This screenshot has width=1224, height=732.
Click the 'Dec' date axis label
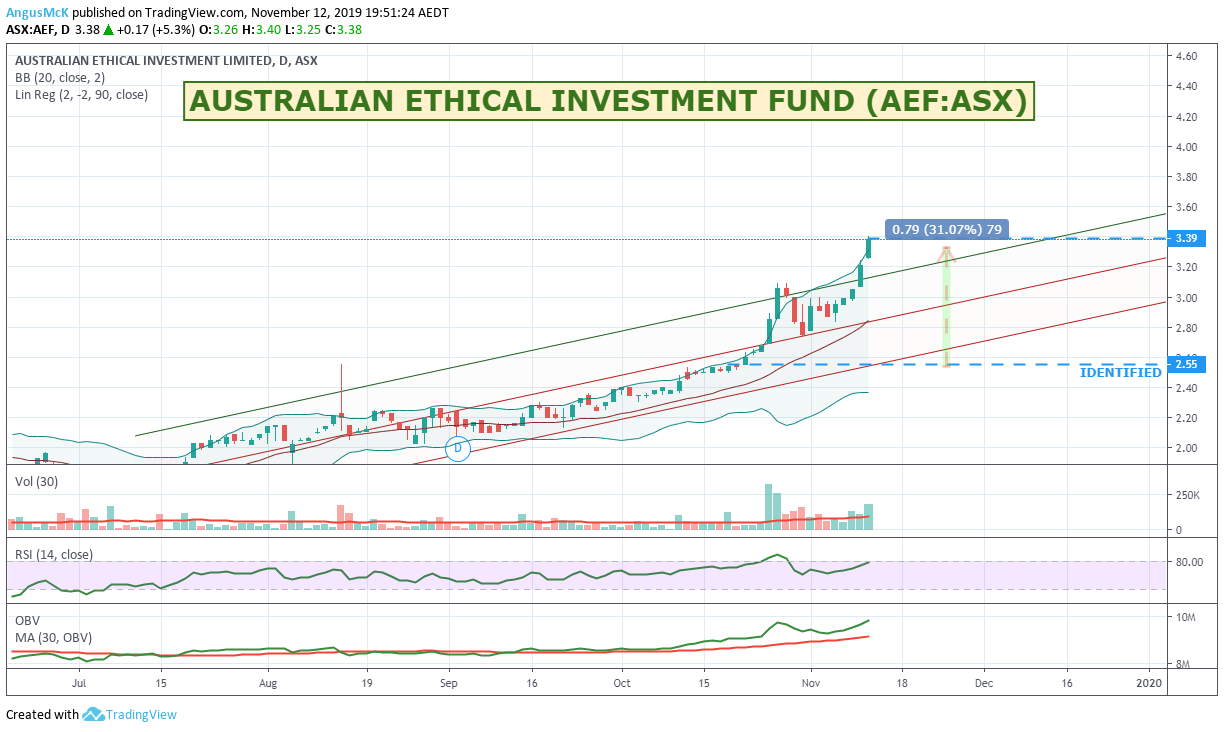[x=983, y=683]
